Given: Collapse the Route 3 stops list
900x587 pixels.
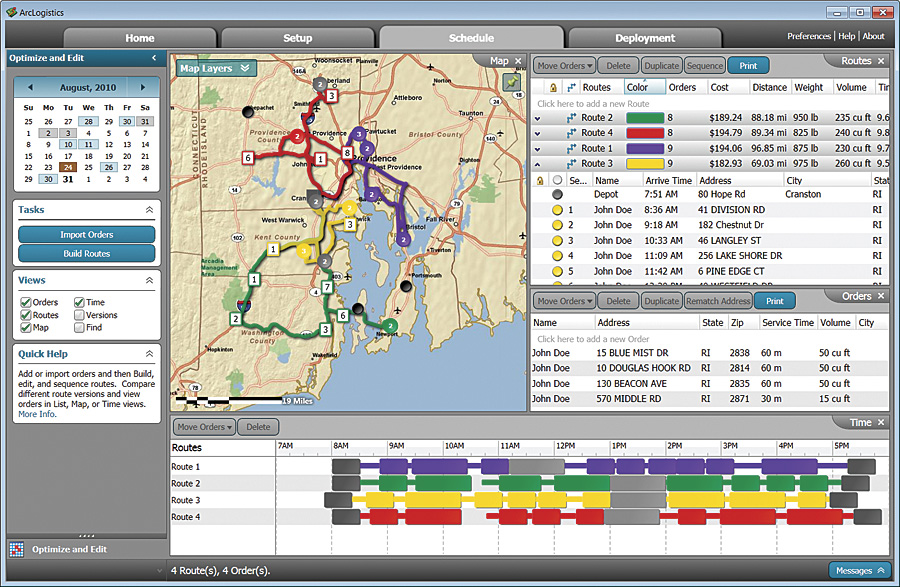Looking at the screenshot, I should tap(538, 163).
